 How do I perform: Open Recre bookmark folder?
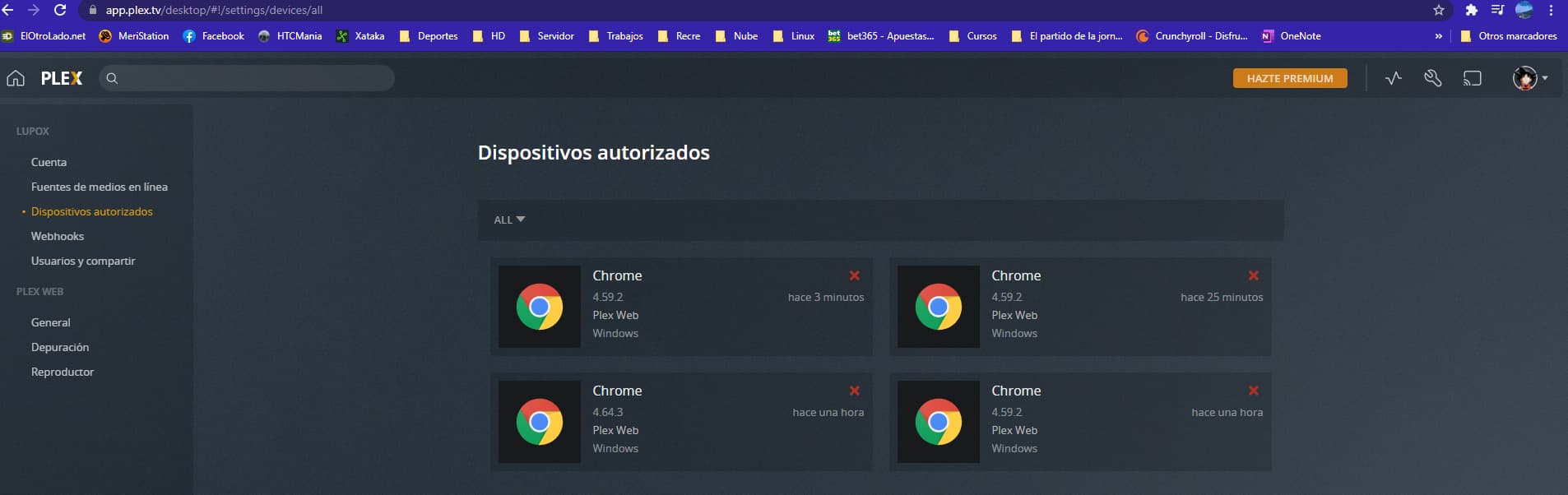pos(679,36)
